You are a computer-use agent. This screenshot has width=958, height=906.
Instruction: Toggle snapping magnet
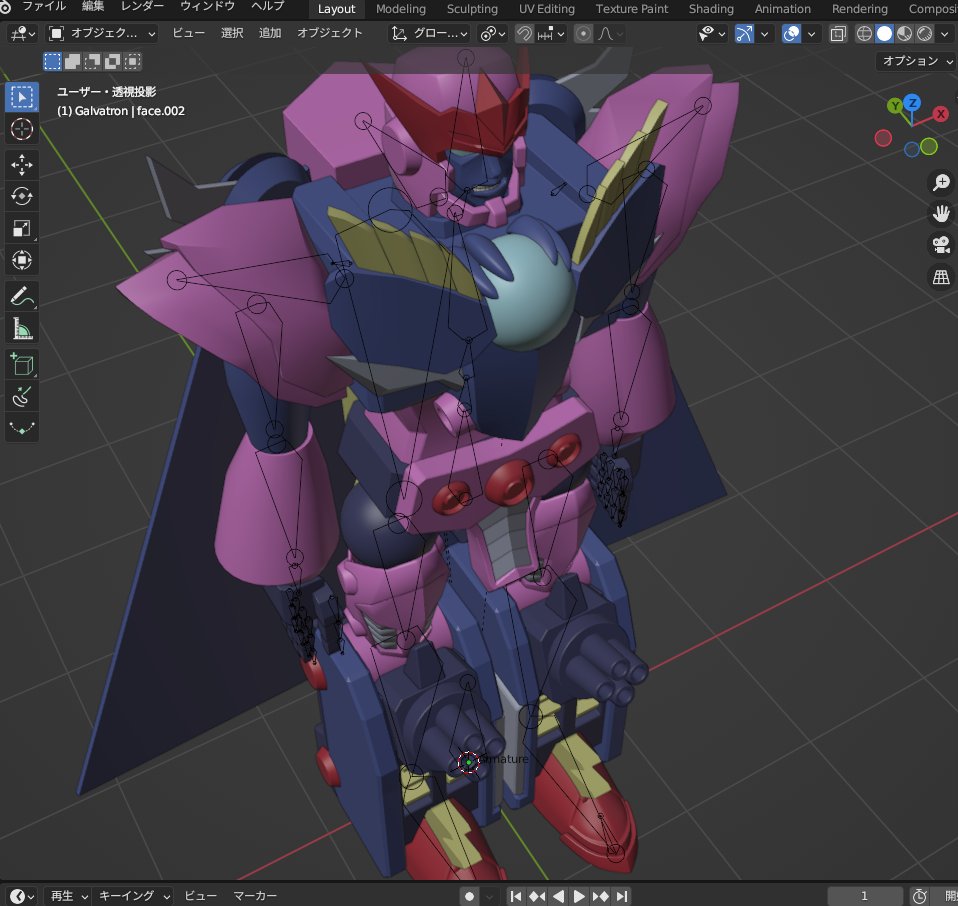click(x=524, y=34)
